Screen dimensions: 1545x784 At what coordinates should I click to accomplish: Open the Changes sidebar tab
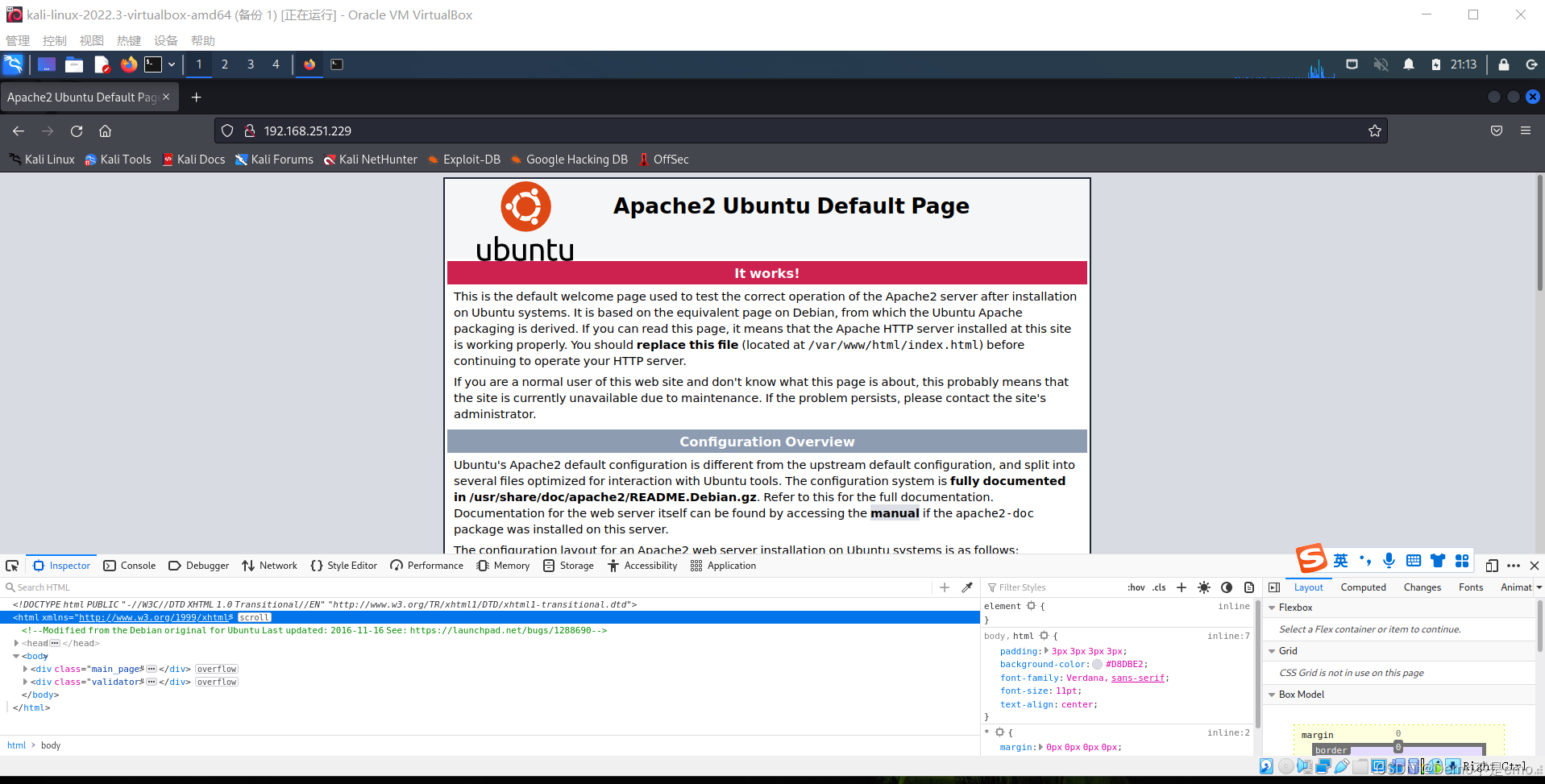click(1422, 587)
